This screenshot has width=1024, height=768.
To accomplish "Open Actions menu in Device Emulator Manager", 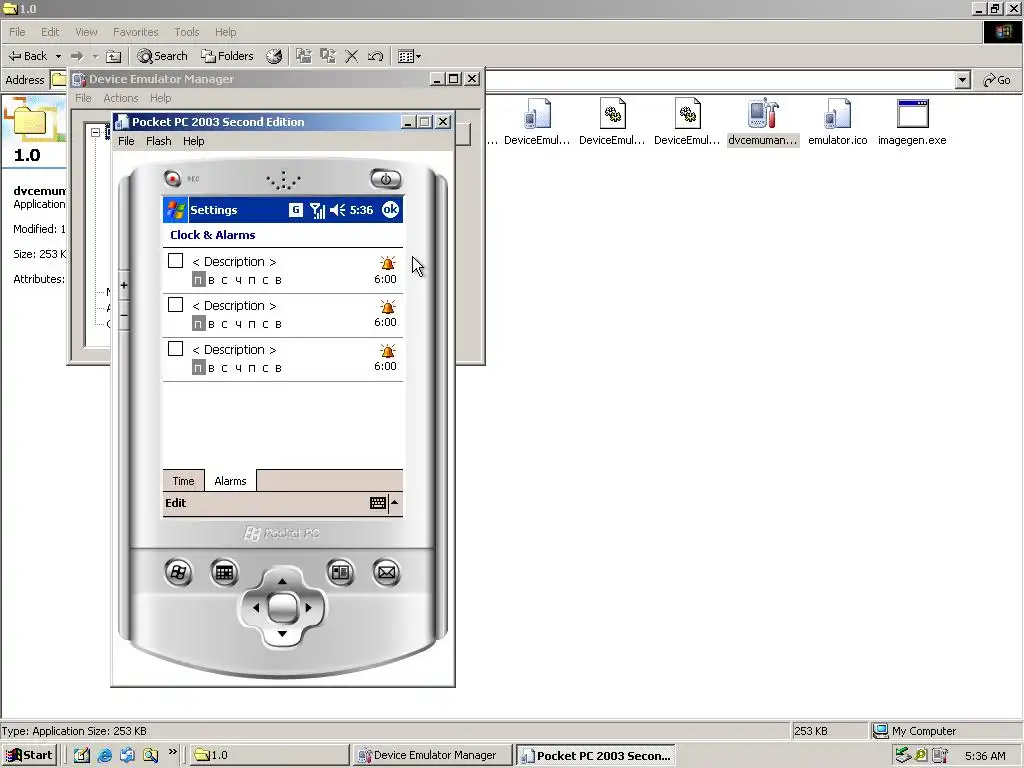I will (121, 98).
